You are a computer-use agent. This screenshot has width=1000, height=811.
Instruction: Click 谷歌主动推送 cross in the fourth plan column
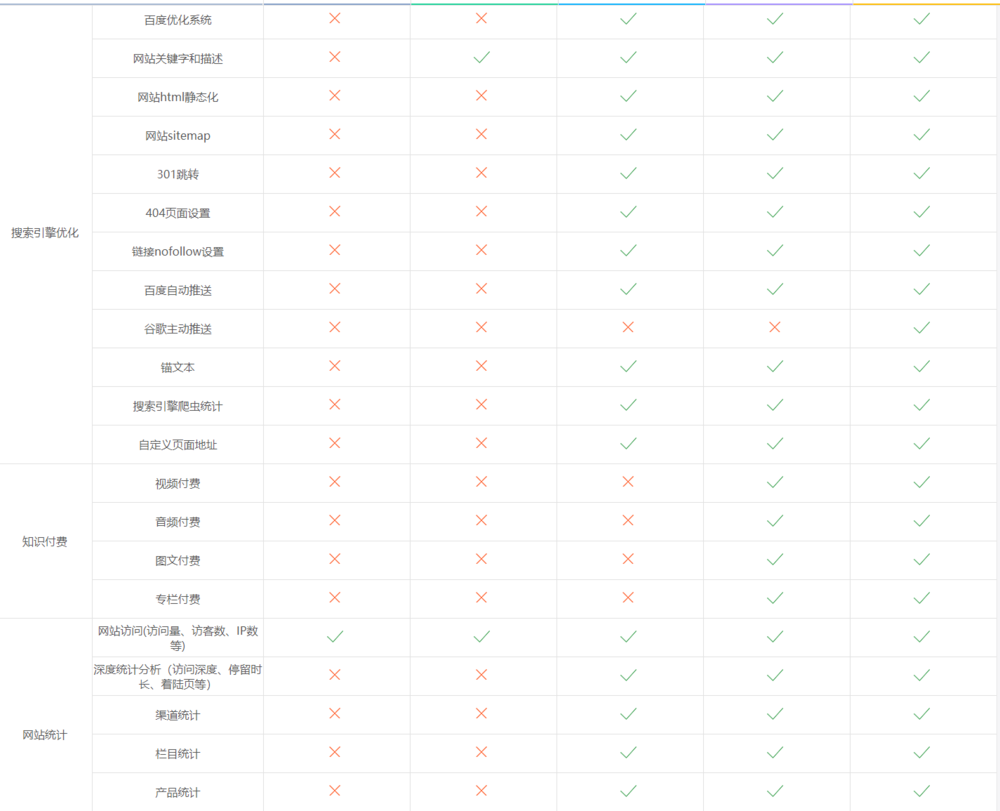(x=775, y=327)
